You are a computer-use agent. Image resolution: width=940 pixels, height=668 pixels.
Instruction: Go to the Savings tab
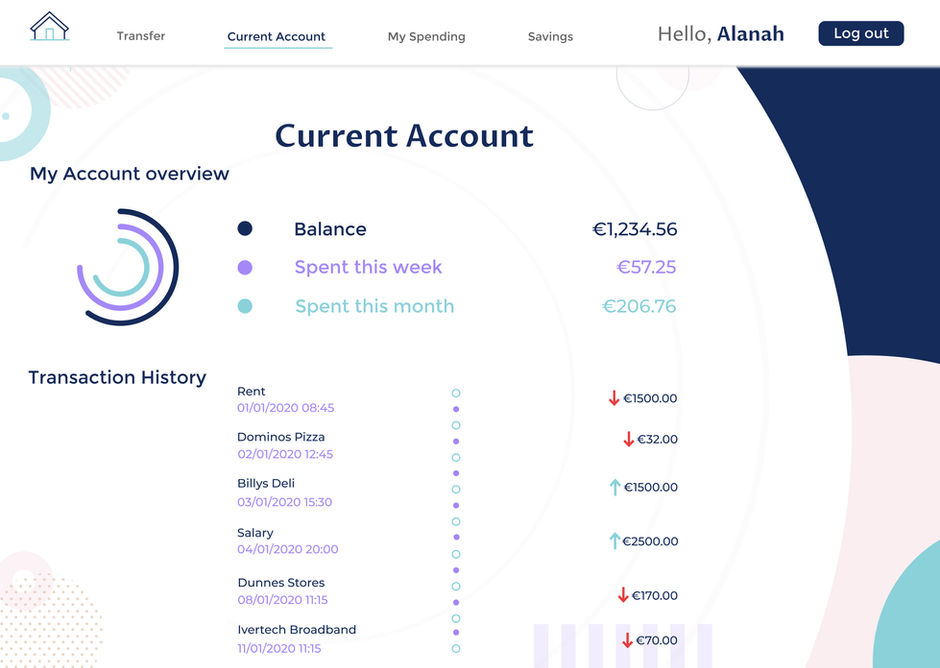coord(550,37)
